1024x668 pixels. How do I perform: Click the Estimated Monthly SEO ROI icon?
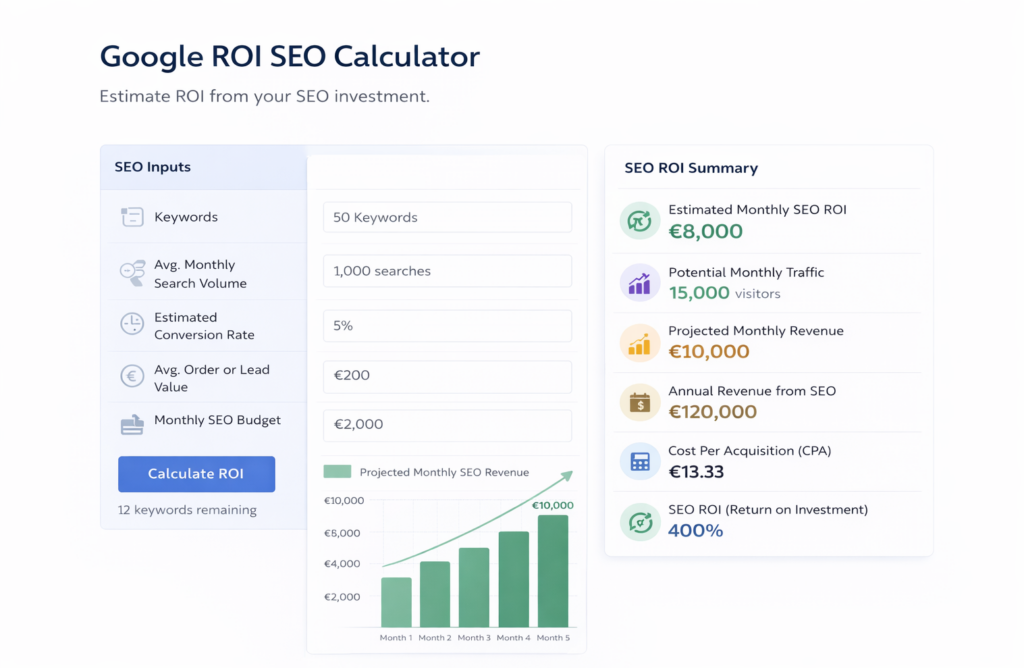[x=639, y=220]
